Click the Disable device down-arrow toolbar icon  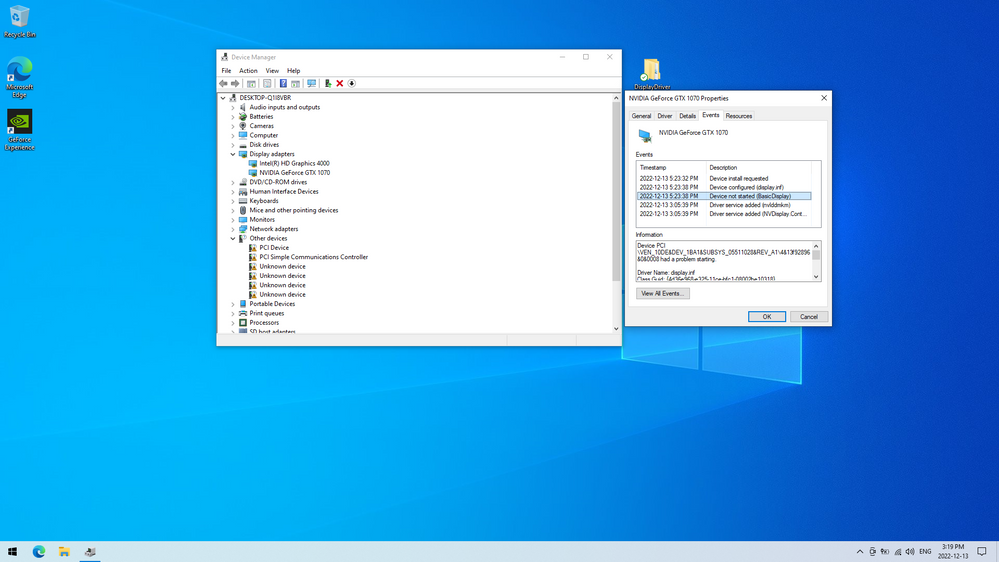(351, 83)
